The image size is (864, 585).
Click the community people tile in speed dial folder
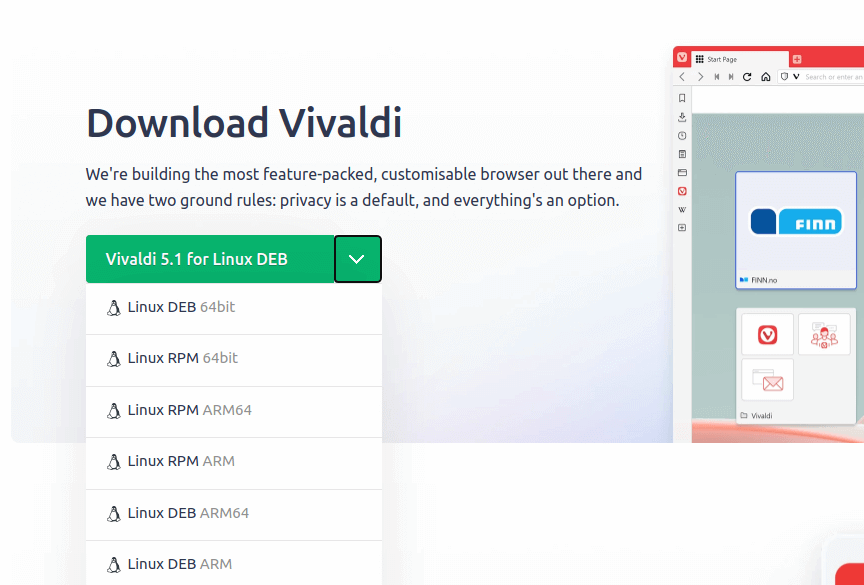coord(824,334)
